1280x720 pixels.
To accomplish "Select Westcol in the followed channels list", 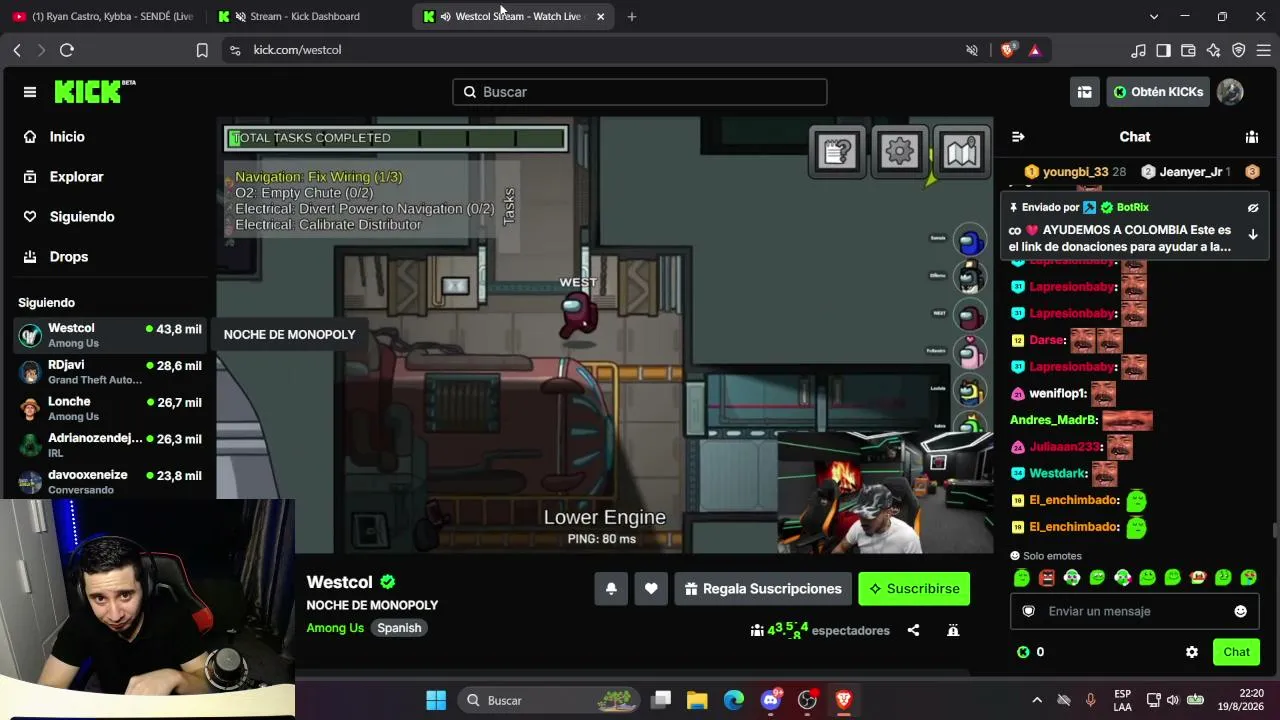I will pyautogui.click(x=110, y=335).
